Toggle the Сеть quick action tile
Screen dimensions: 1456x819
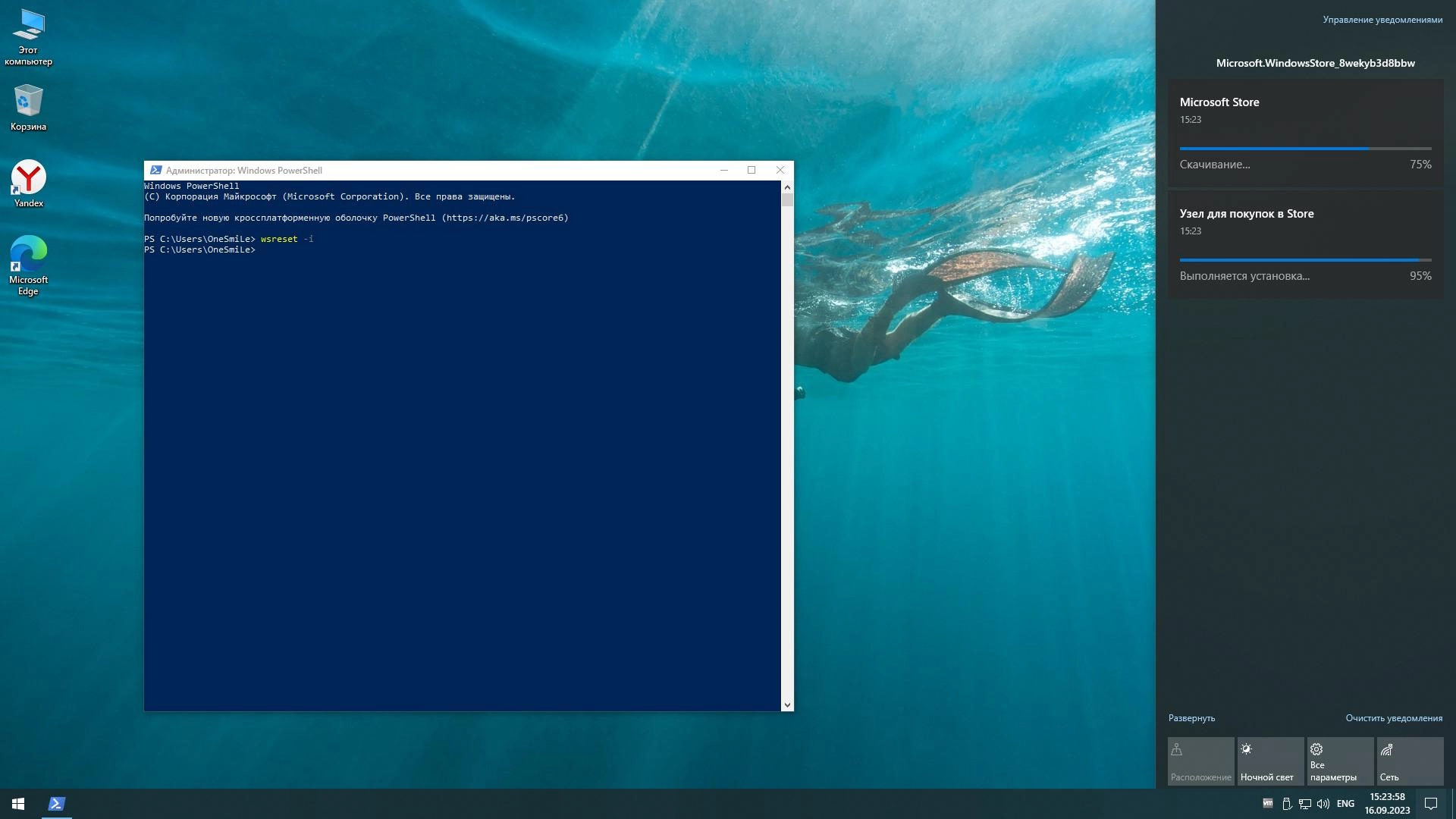pos(1410,761)
